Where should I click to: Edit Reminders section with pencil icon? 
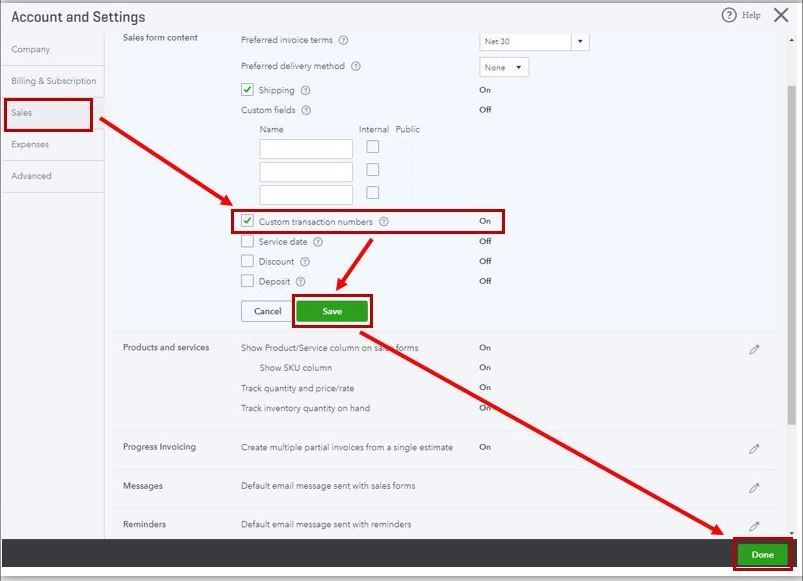tap(754, 526)
